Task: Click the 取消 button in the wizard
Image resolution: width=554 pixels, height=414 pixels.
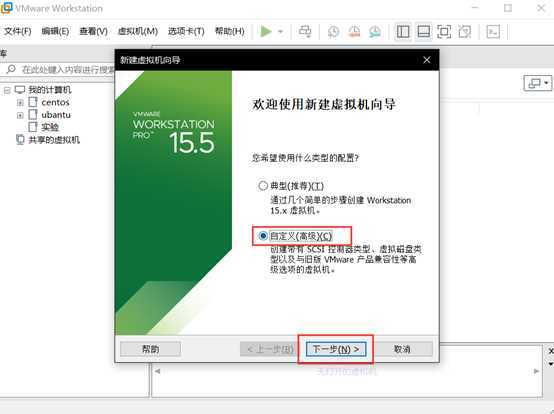Action: click(402, 349)
